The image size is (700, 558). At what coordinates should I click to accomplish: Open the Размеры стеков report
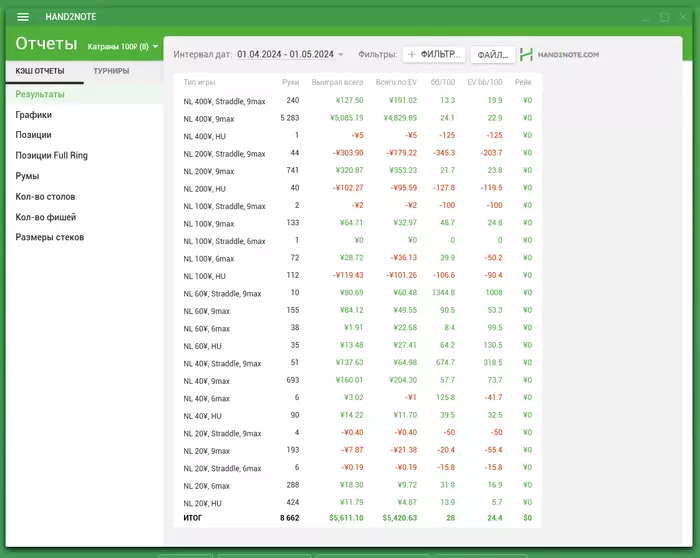tap(84, 237)
